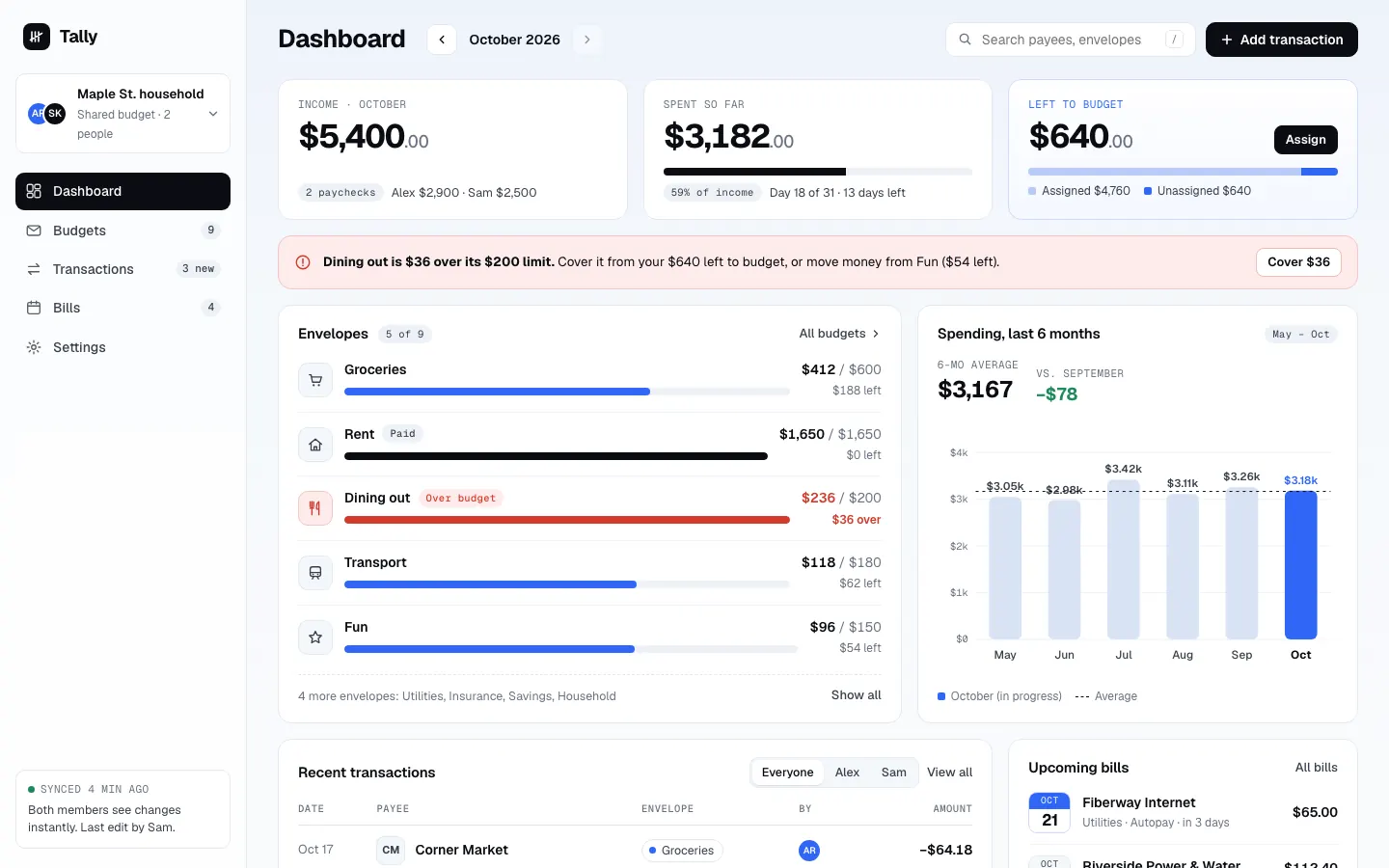The height and width of the screenshot is (868, 1389).
Task: Click the Groceries cart icon
Action: point(315,380)
